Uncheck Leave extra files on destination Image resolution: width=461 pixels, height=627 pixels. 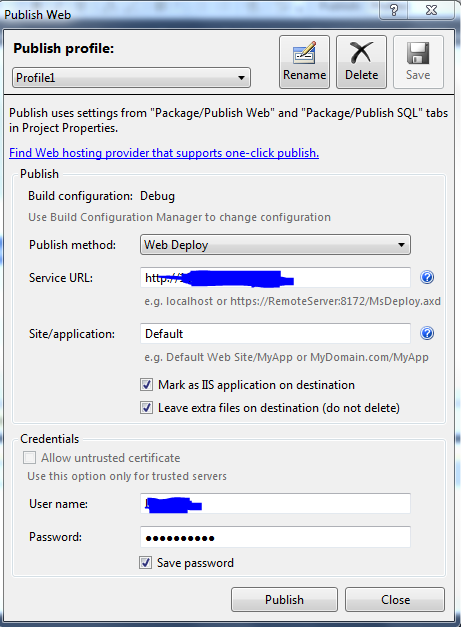click(x=146, y=408)
